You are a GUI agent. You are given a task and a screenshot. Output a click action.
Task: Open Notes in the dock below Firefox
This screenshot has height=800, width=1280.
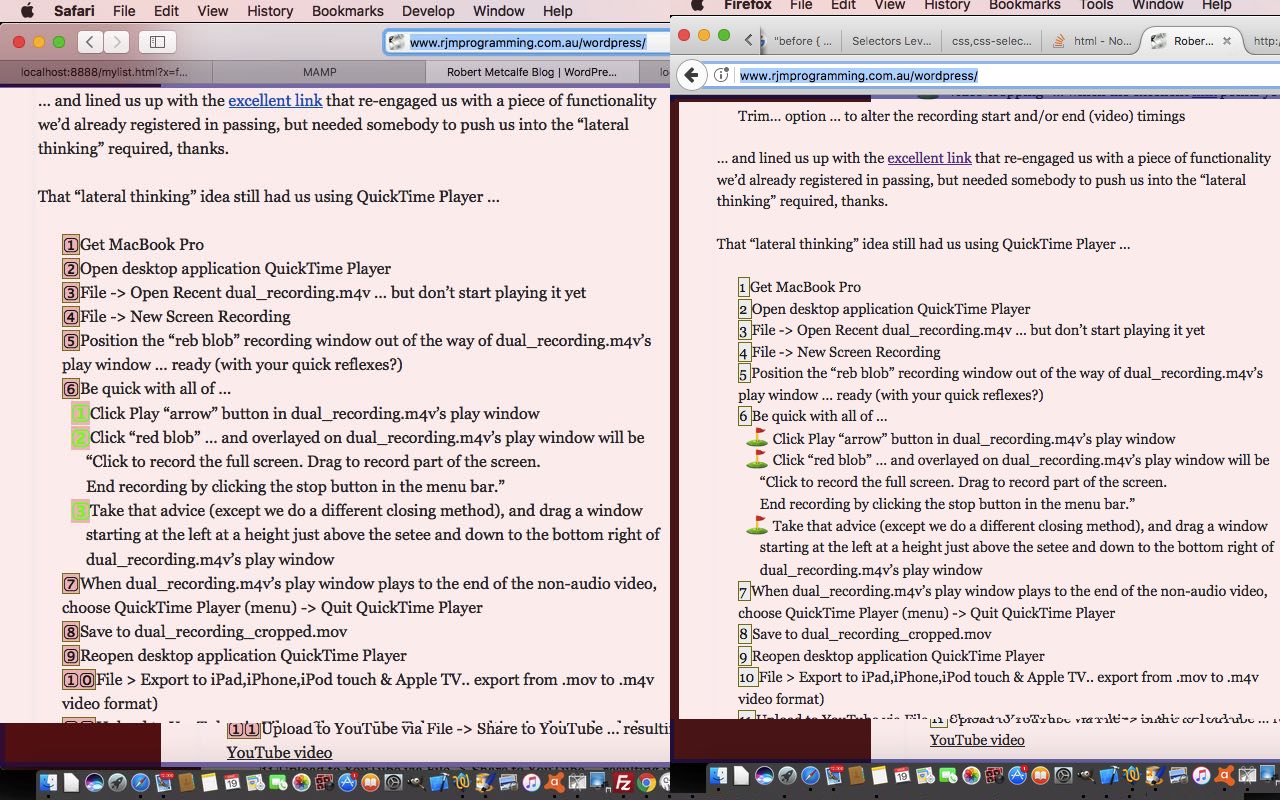879,776
